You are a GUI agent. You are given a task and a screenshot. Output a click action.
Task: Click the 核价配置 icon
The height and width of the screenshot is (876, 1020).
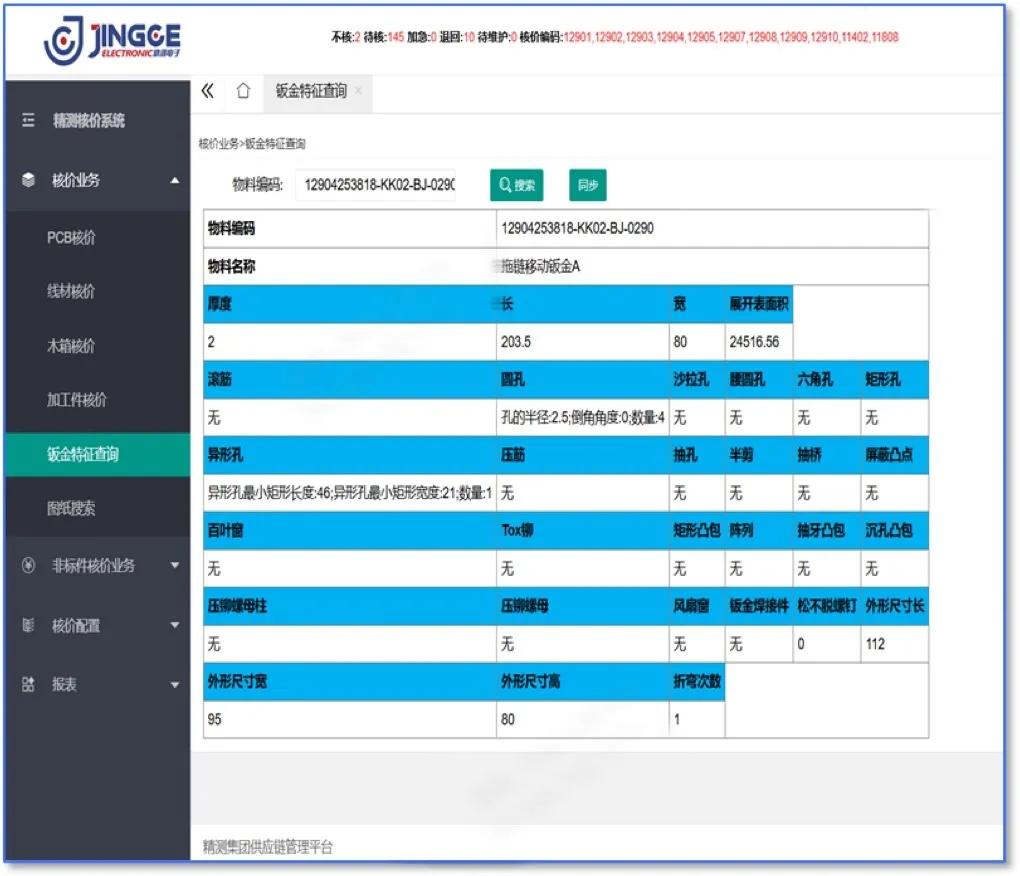pyautogui.click(x=28, y=625)
